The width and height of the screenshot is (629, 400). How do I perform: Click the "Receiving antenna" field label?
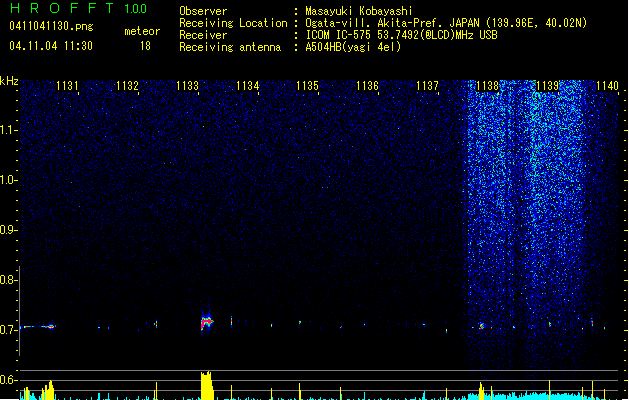tap(230, 47)
